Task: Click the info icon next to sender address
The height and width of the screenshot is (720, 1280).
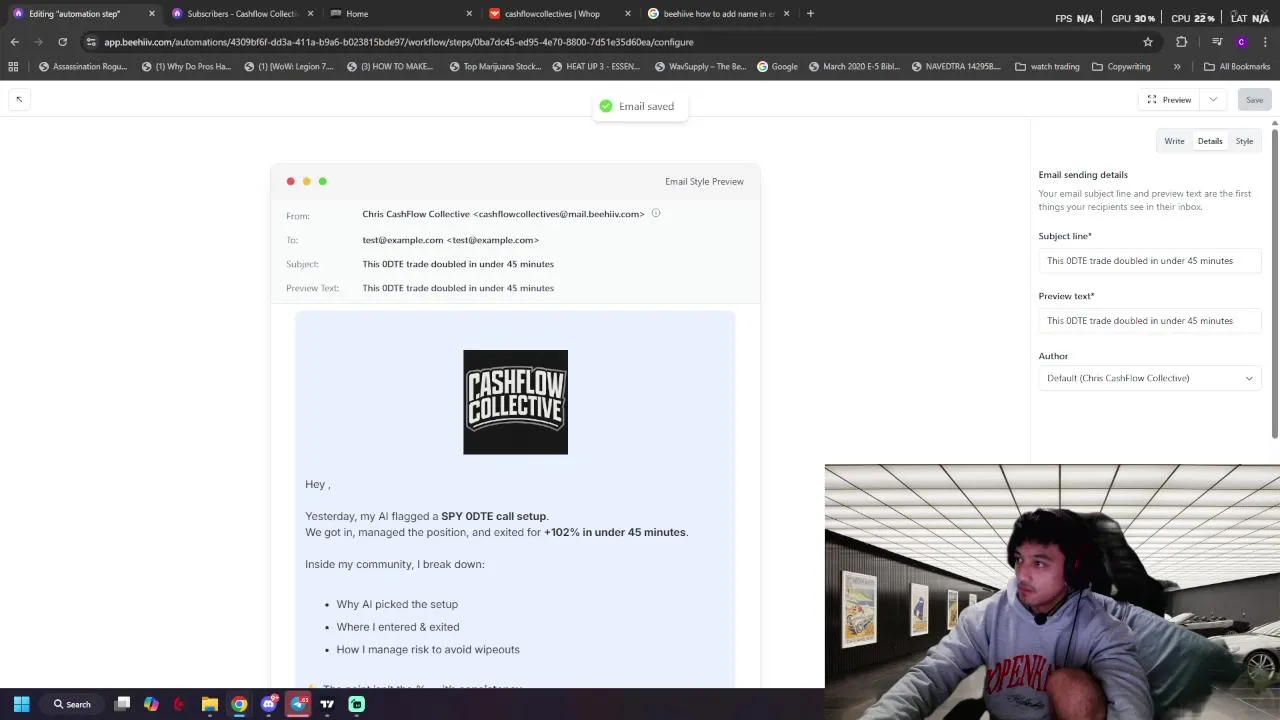Action: point(656,213)
